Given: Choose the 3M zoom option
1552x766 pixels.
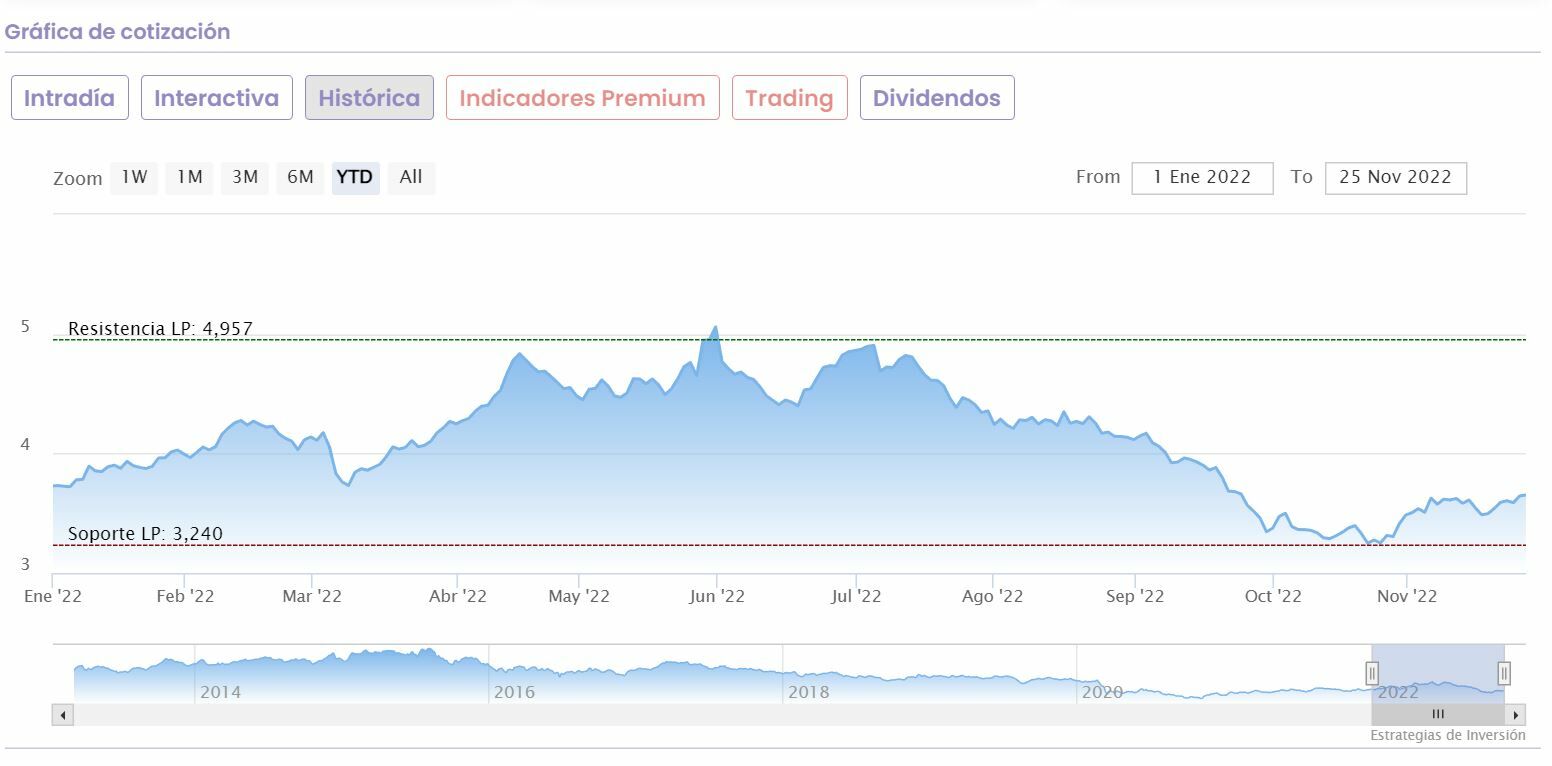Looking at the screenshot, I should tap(244, 178).
